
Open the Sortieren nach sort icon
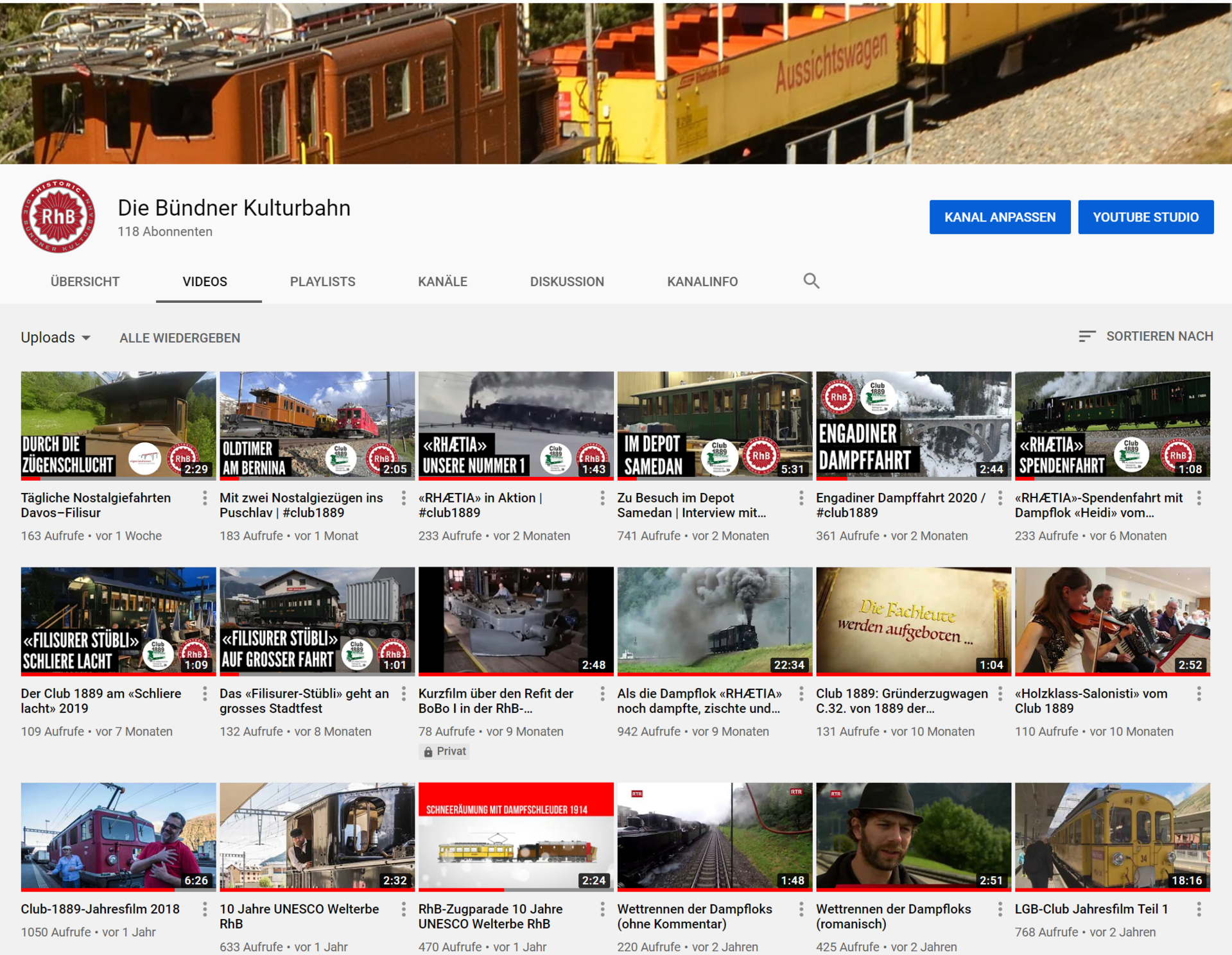point(1086,336)
